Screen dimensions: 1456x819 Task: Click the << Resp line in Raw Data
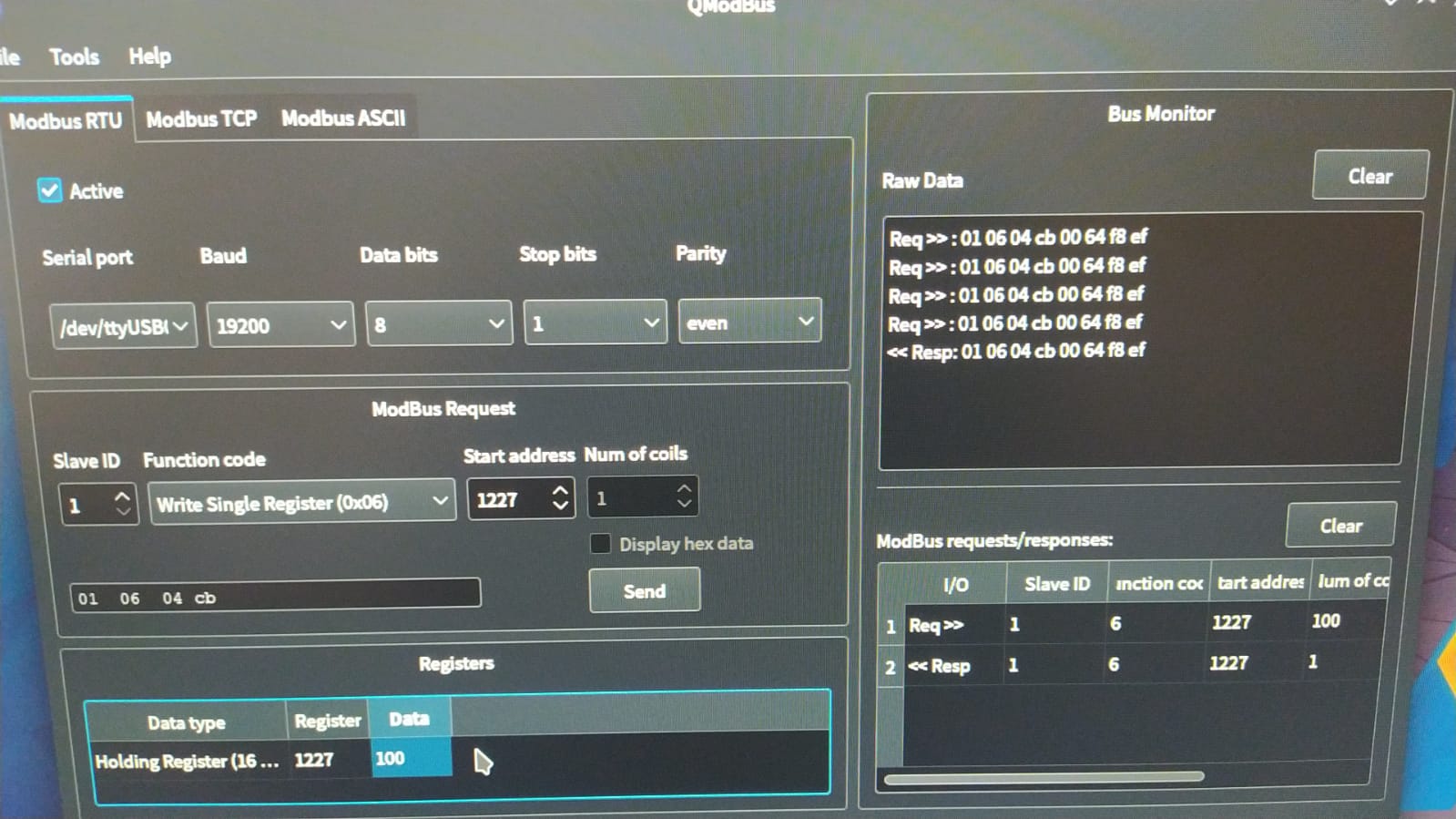coord(1015,351)
